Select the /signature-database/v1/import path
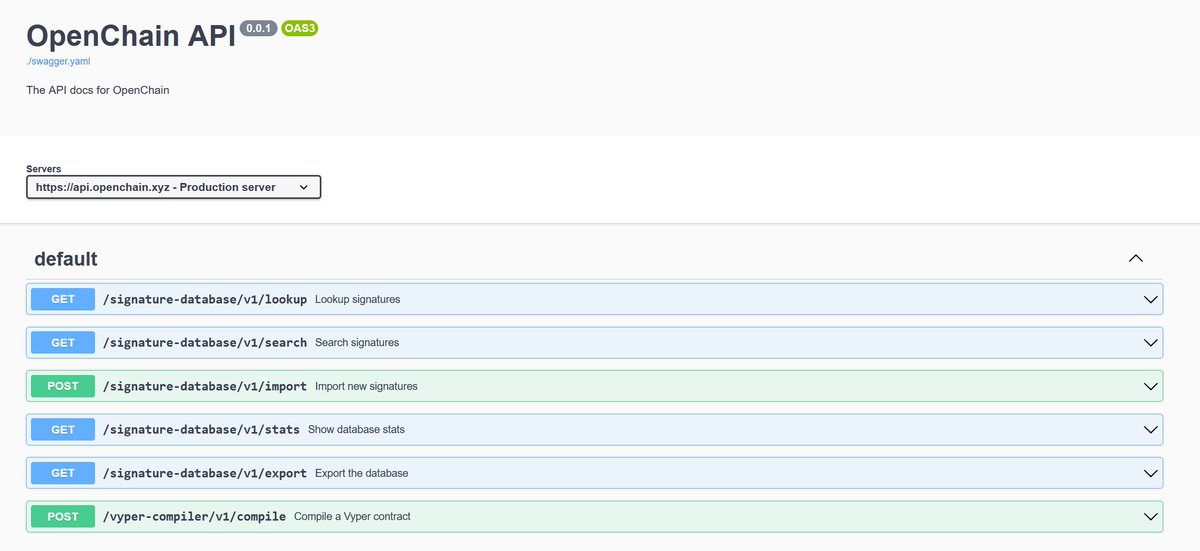The width and height of the screenshot is (1200, 551). [x=205, y=386]
